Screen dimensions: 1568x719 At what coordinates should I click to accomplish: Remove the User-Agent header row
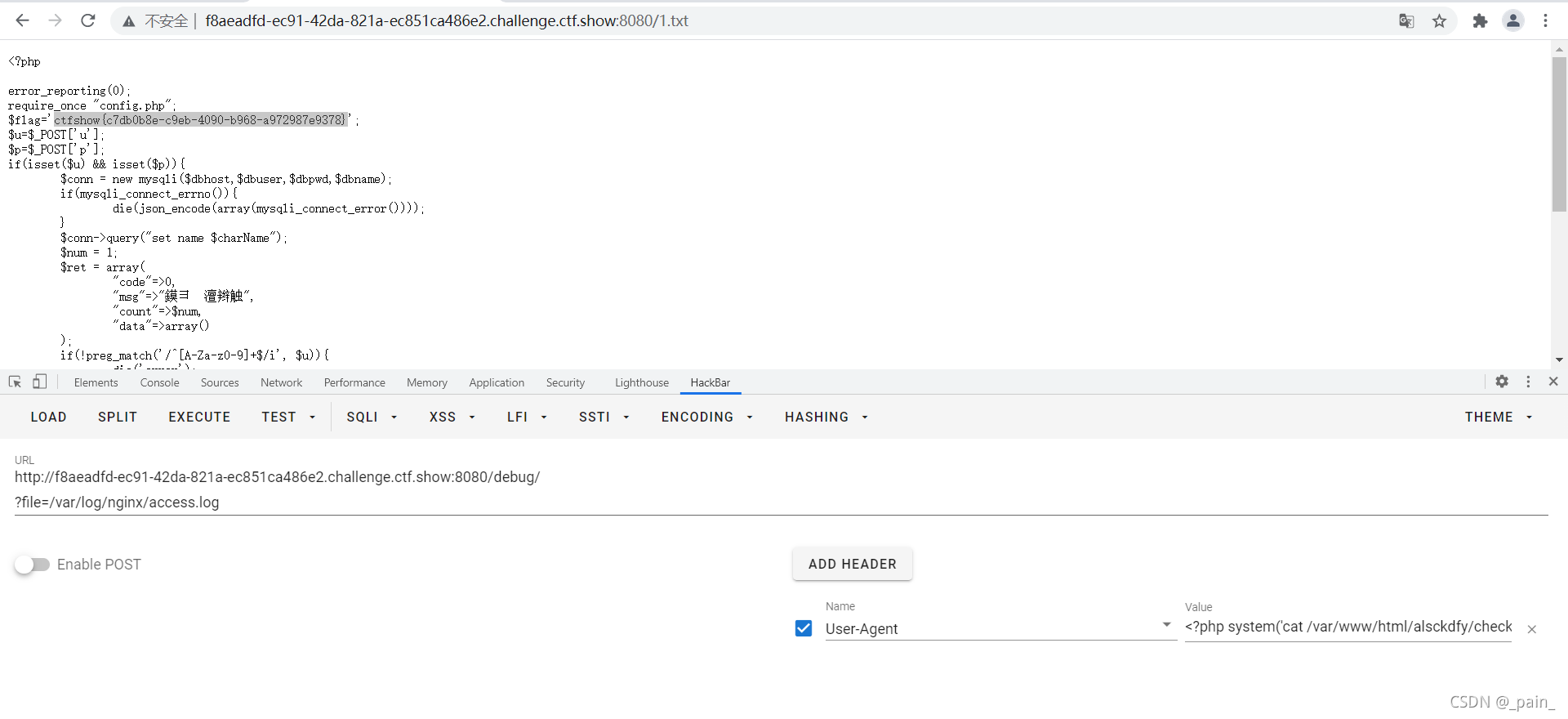pyautogui.click(x=1532, y=629)
